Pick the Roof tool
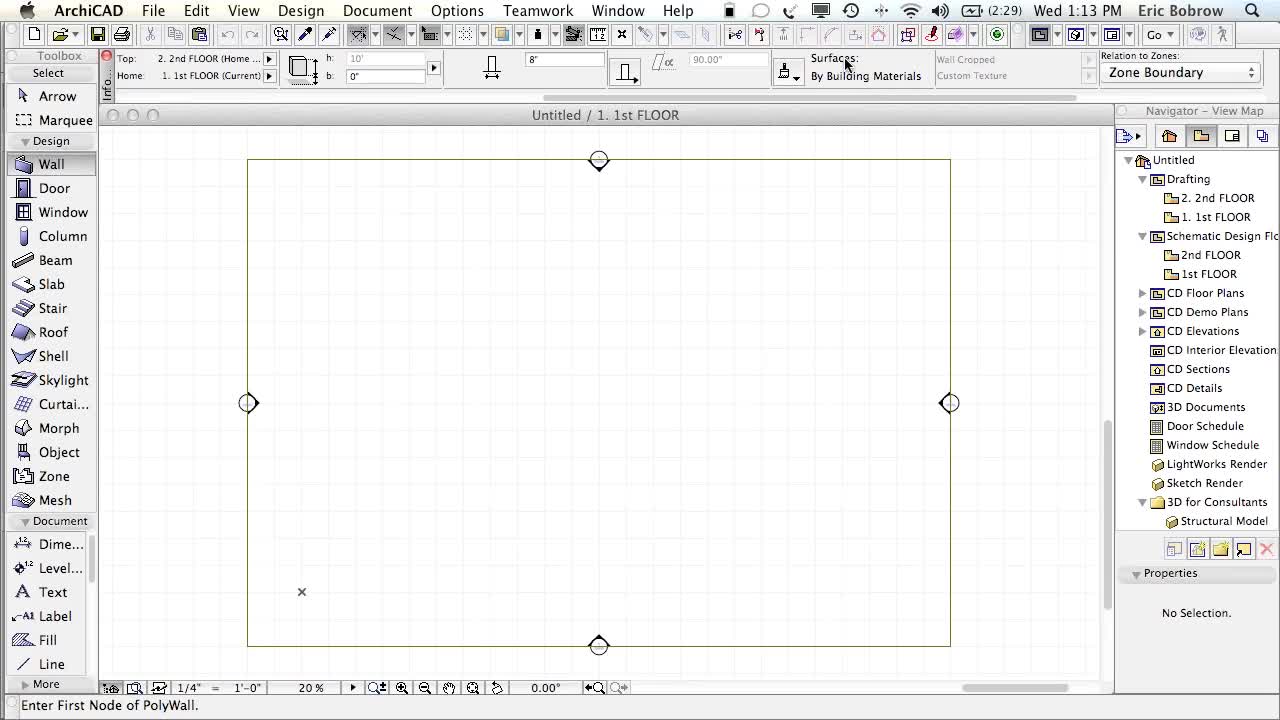This screenshot has height=720, width=1280. [x=52, y=332]
